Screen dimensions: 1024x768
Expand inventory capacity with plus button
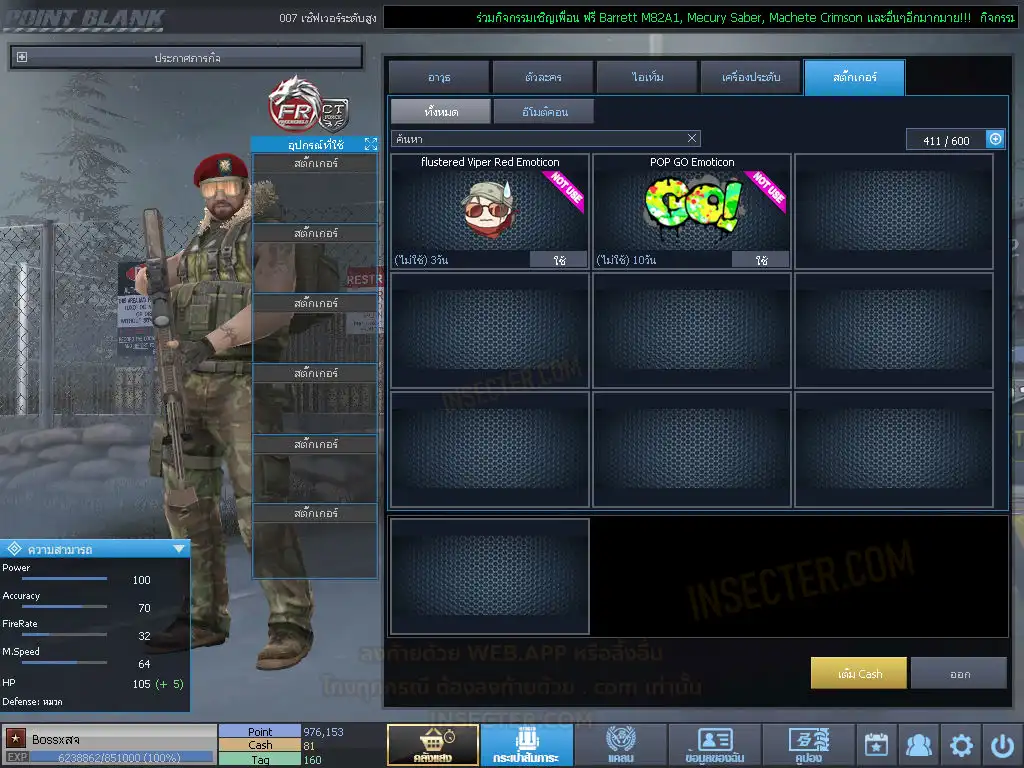[995, 139]
